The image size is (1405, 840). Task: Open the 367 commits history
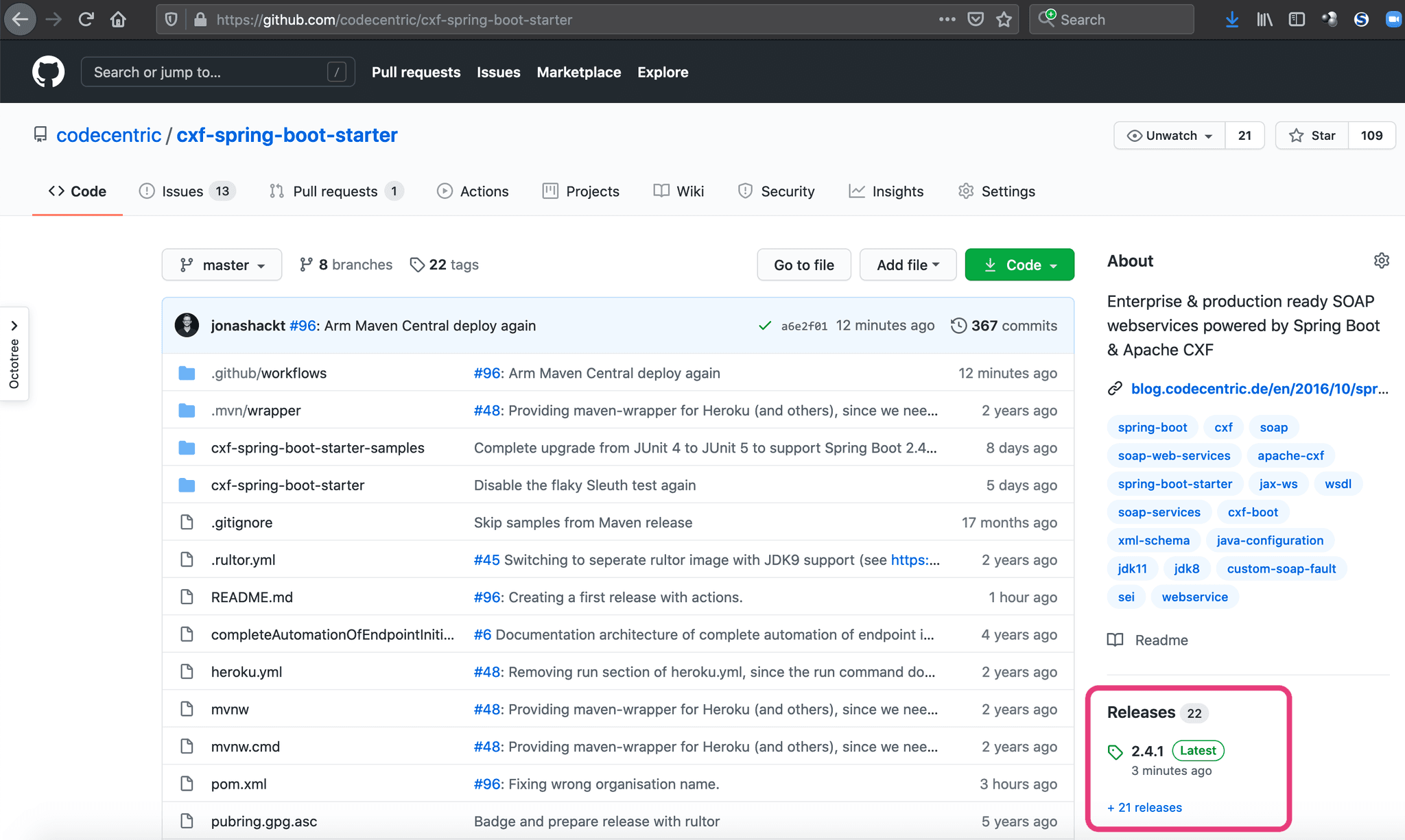point(1004,326)
